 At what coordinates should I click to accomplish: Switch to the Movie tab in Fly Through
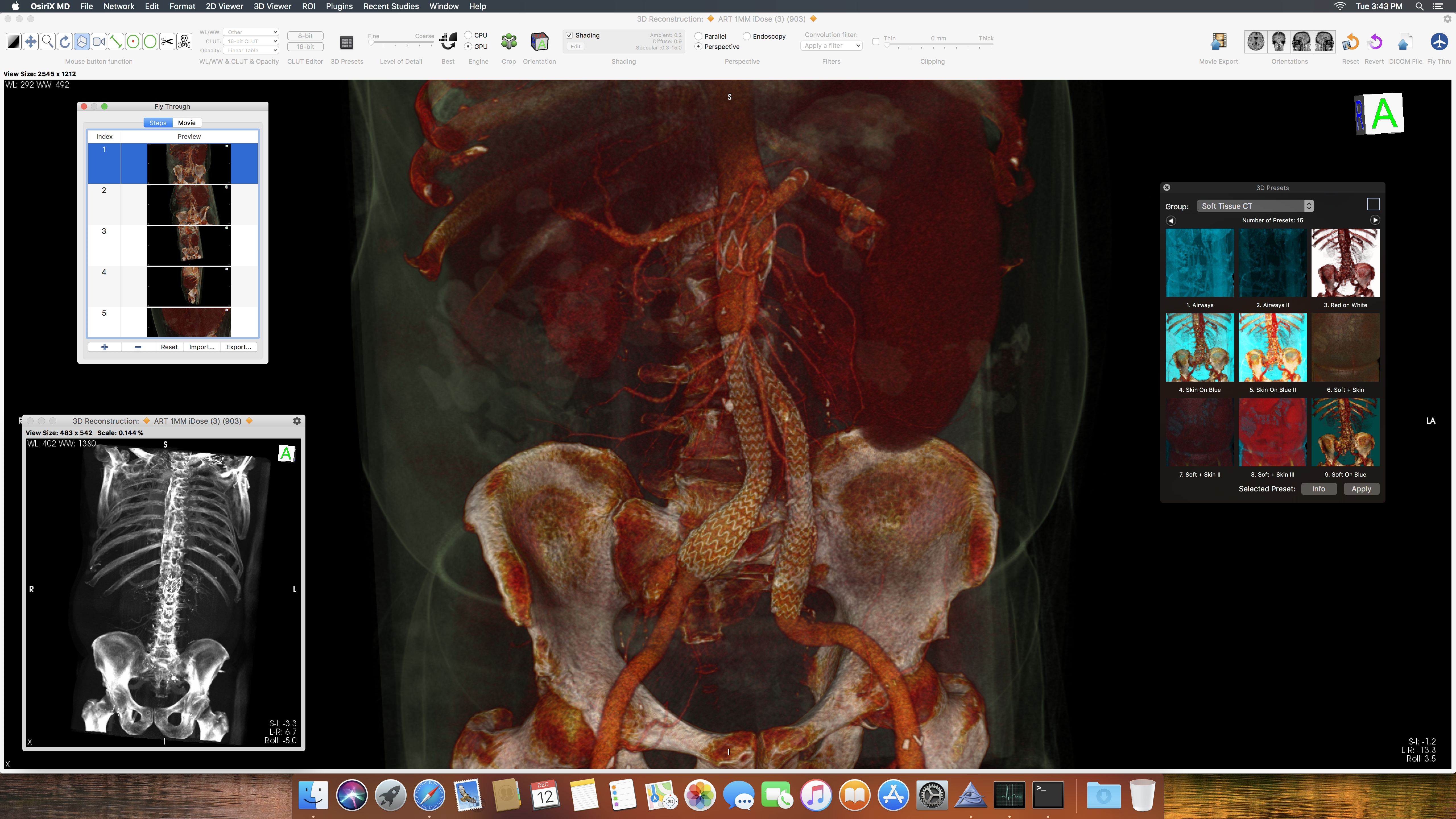point(187,123)
